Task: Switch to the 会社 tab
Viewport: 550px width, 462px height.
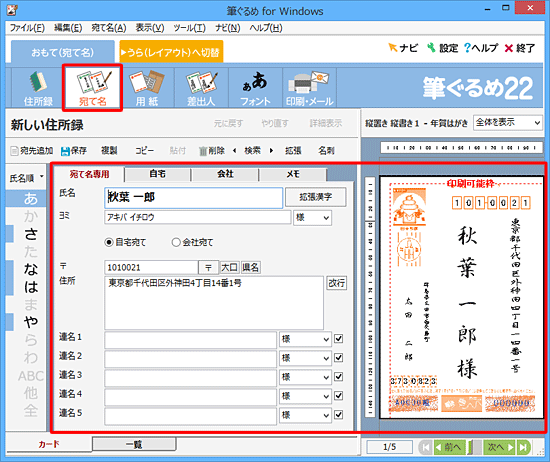Action: 225,174
